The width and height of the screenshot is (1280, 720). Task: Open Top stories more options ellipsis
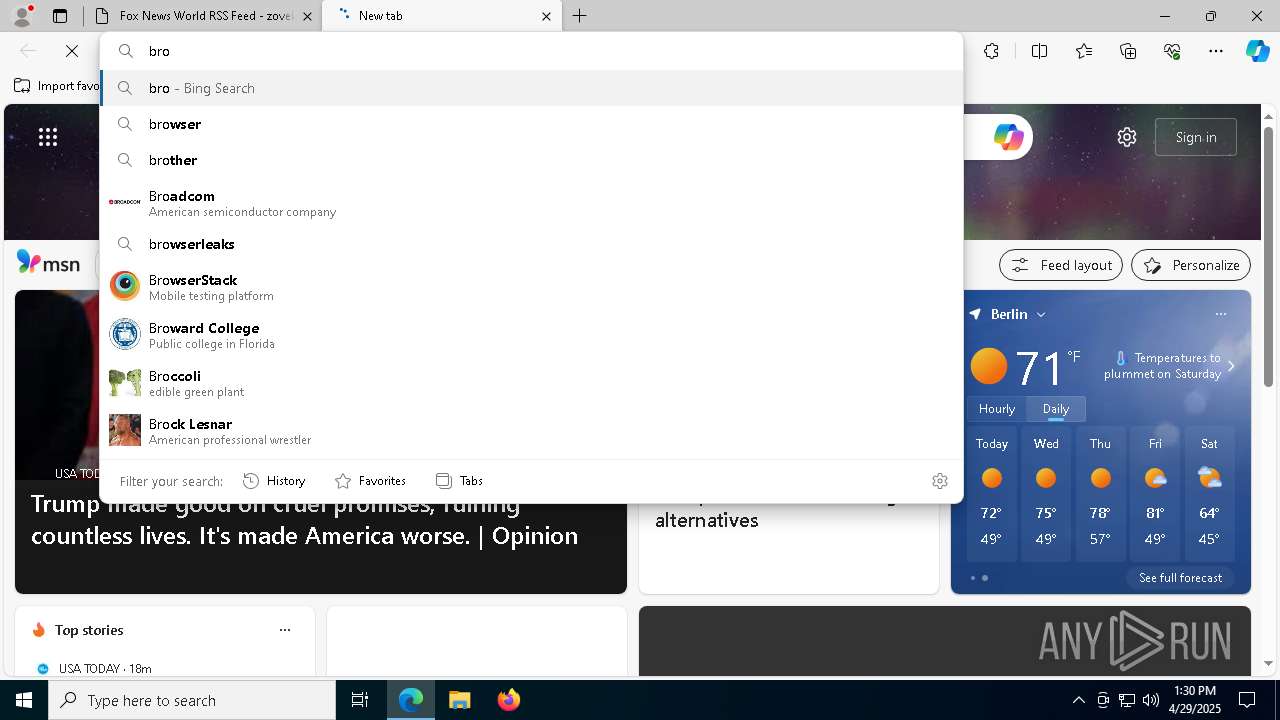pyautogui.click(x=285, y=630)
